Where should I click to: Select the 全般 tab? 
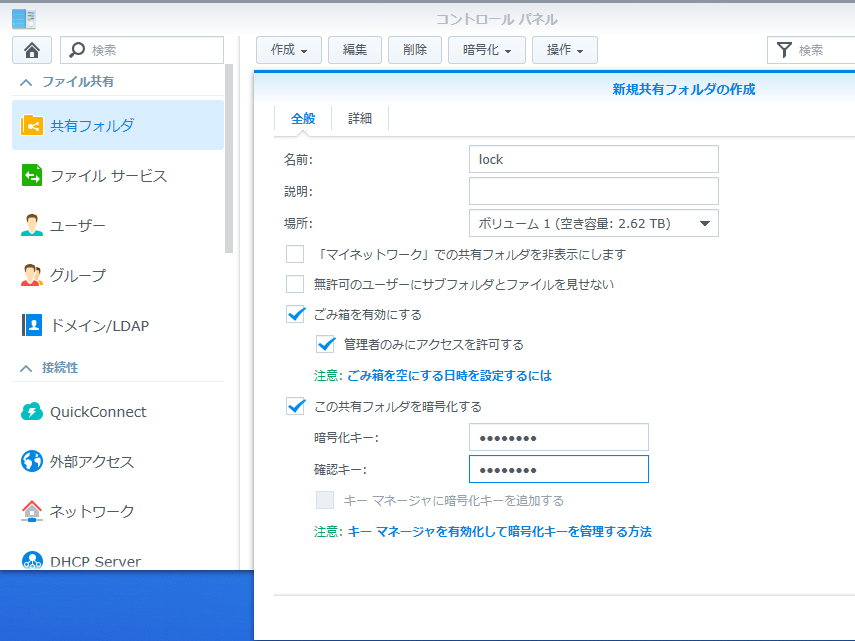303,118
